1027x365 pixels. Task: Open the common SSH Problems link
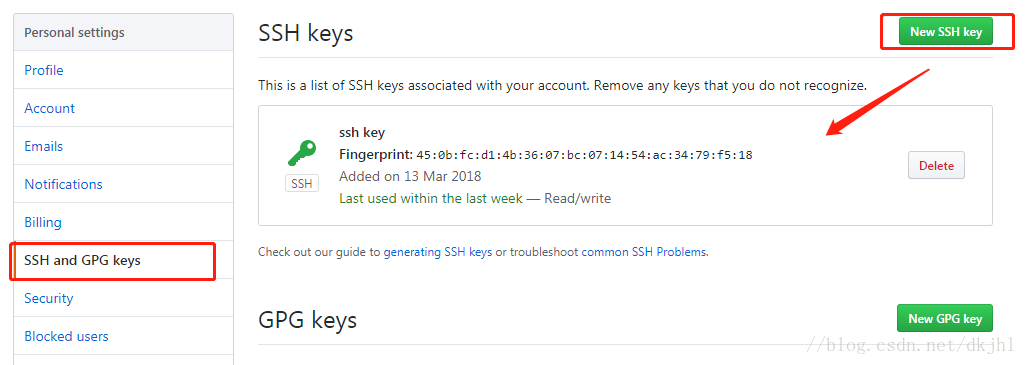click(644, 252)
